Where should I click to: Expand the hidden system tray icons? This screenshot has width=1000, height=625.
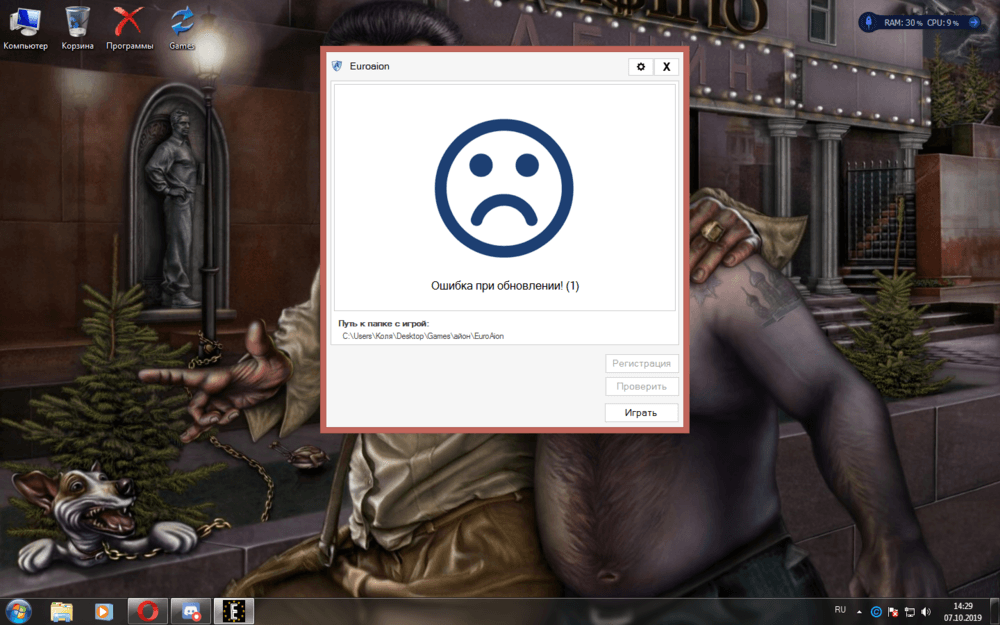[858, 611]
